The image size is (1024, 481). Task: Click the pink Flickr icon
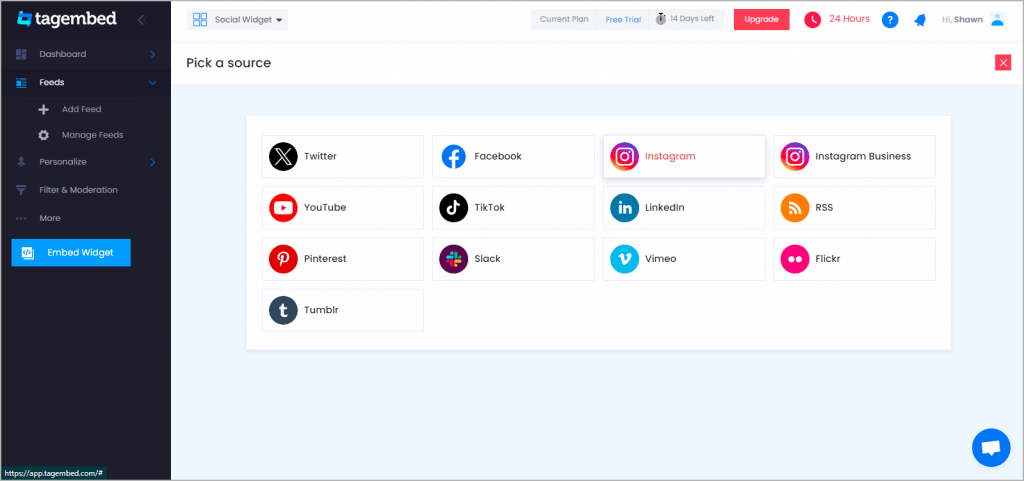[795, 259]
